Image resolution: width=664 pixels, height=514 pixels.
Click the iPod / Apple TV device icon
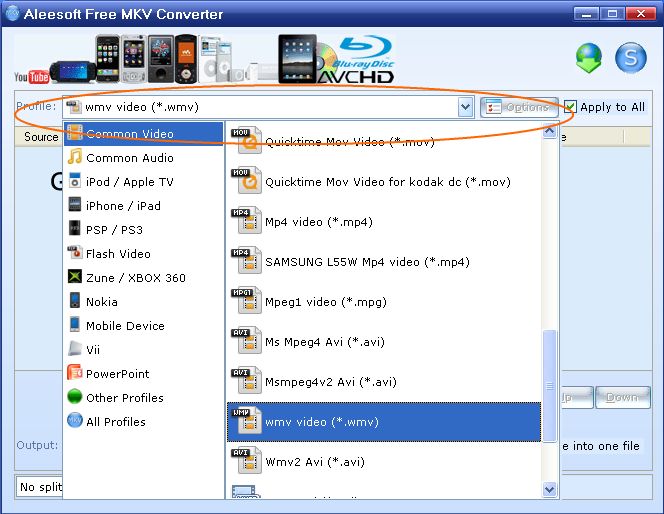75,181
